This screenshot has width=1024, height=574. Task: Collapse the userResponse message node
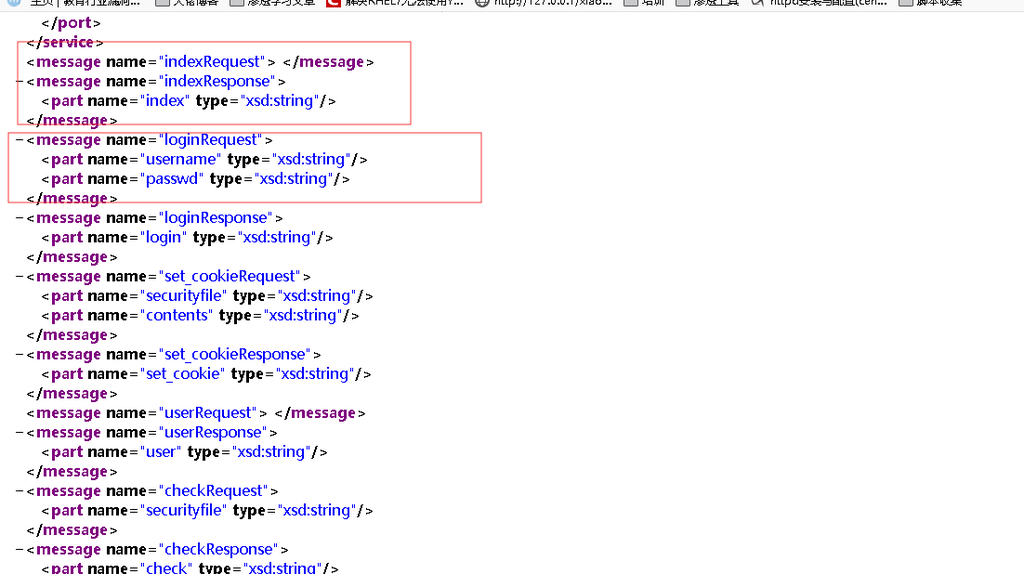(x=20, y=433)
